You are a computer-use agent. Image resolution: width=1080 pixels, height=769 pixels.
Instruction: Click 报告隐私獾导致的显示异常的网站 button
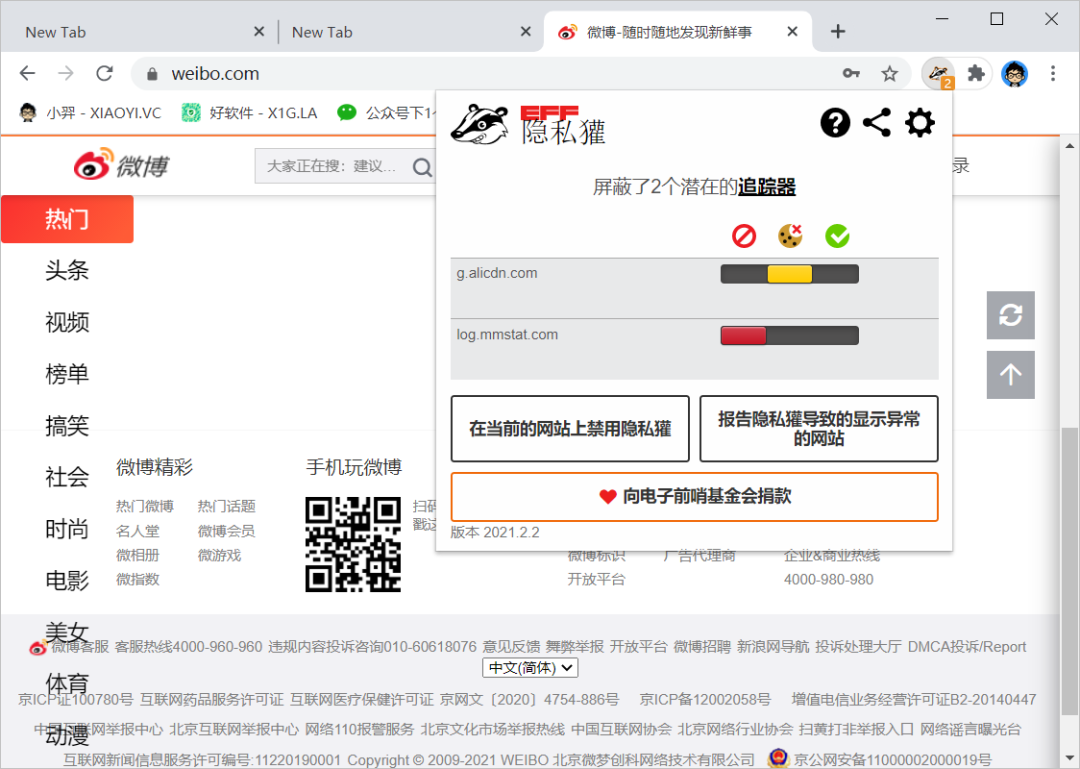click(x=819, y=429)
